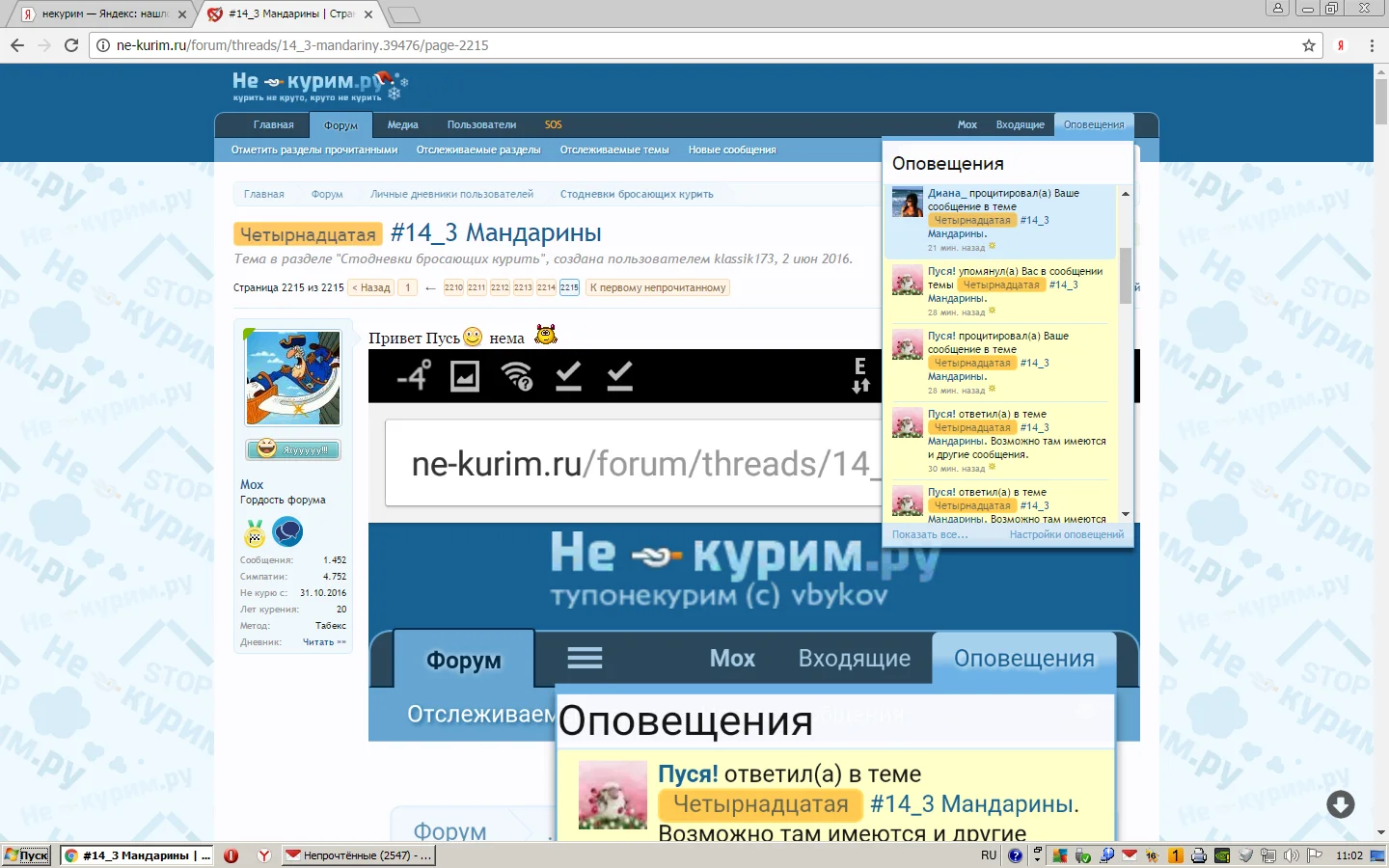Go to thread page 2210
The image size is (1389, 868).
click(453, 287)
